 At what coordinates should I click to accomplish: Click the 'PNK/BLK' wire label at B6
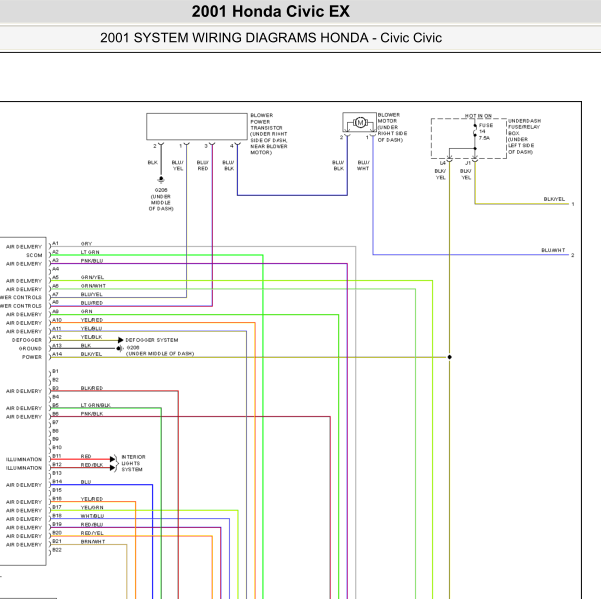point(92,414)
